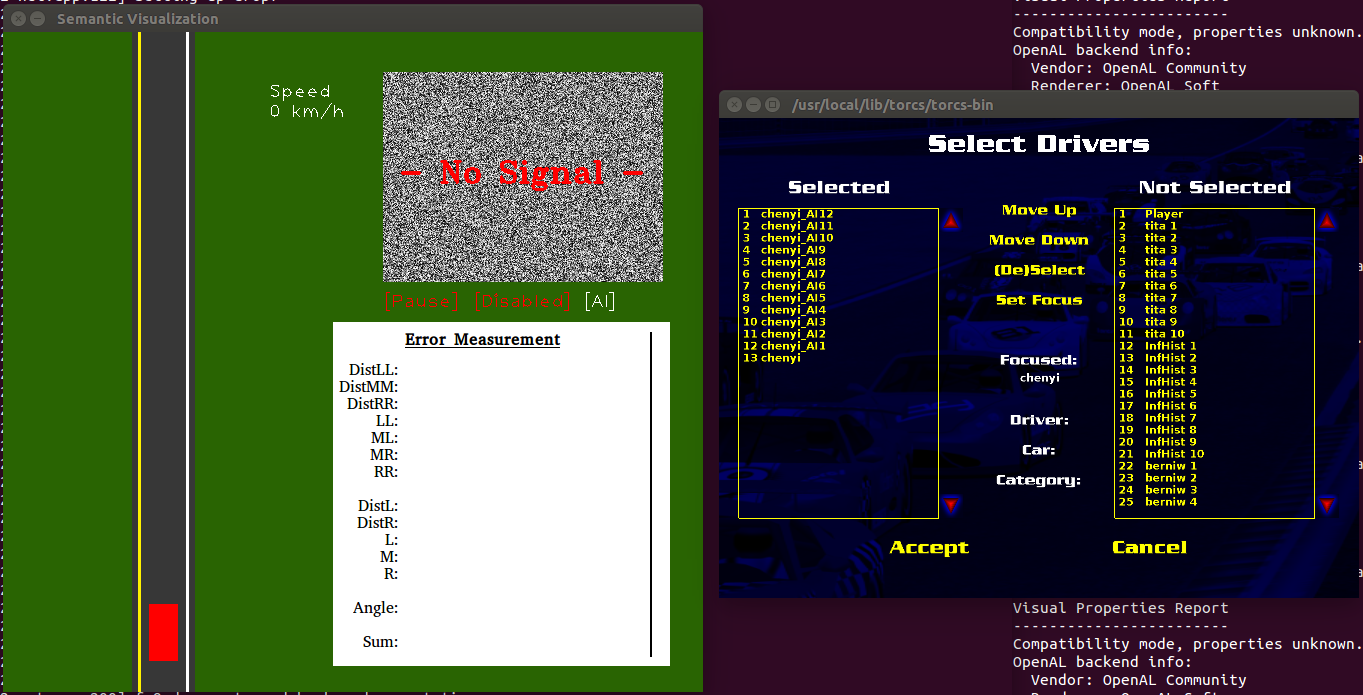Click the (De)Select button
The image size is (1363, 695).
(1039, 270)
